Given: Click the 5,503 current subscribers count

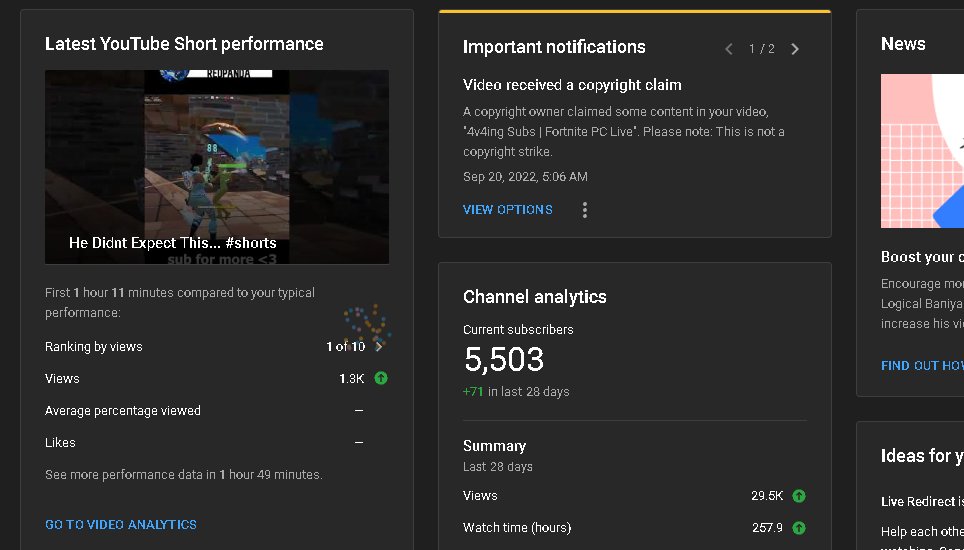Looking at the screenshot, I should (504, 359).
